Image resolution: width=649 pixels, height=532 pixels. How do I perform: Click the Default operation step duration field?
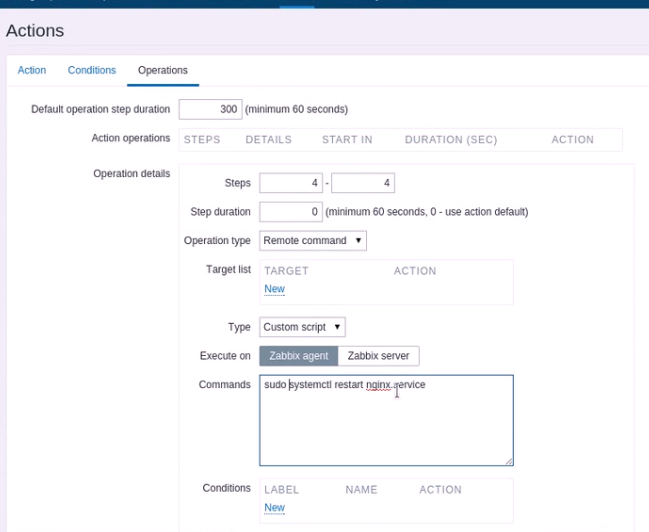click(210, 109)
